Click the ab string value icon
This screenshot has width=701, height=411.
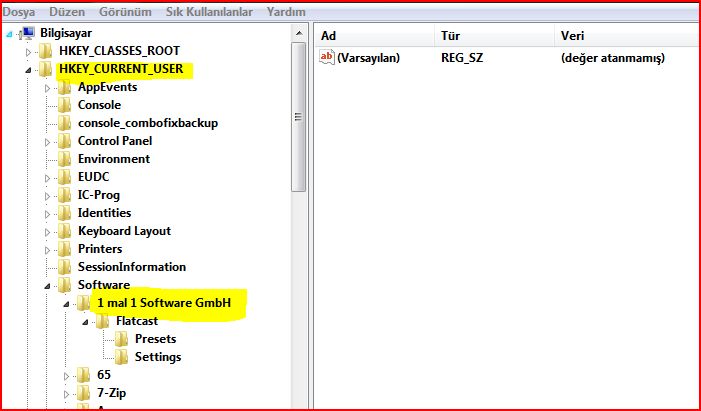(326, 58)
